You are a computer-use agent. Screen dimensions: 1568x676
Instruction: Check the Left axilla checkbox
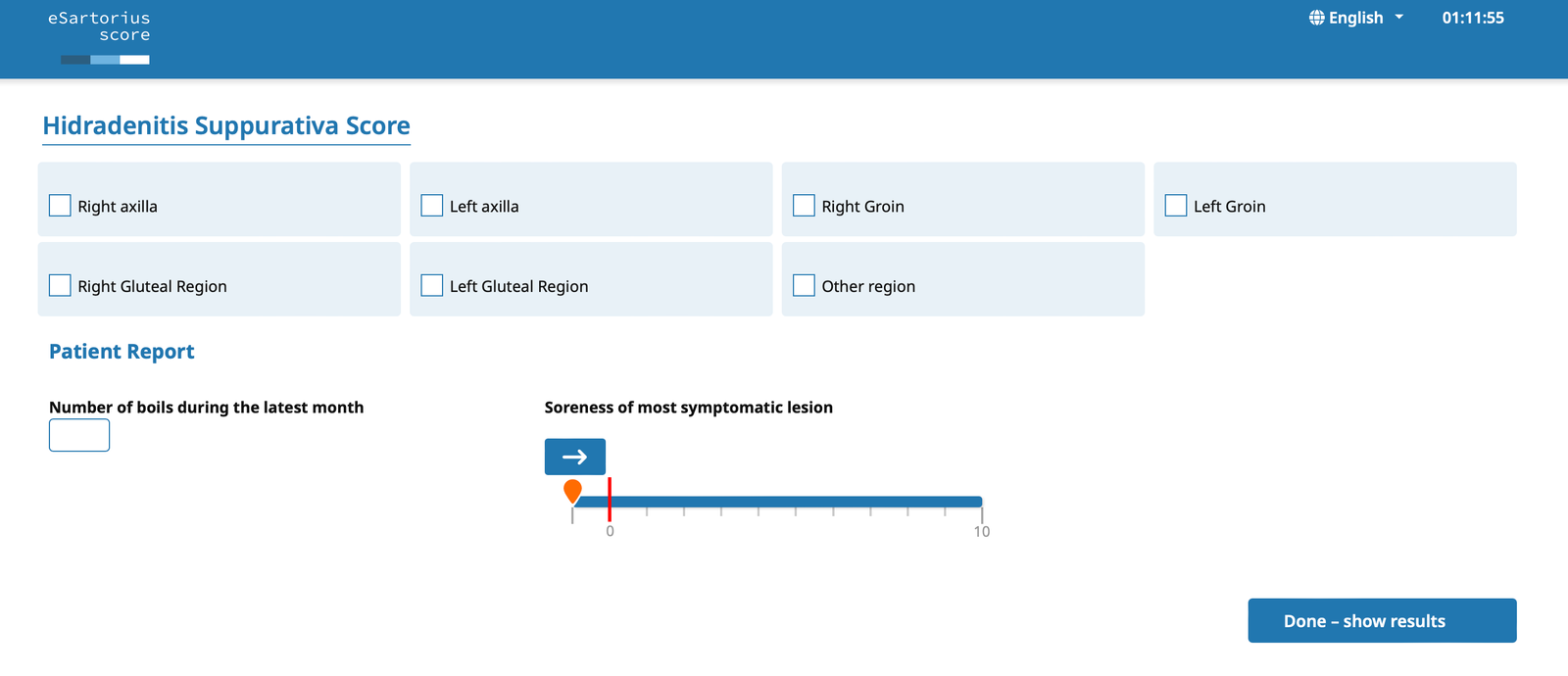(x=432, y=206)
